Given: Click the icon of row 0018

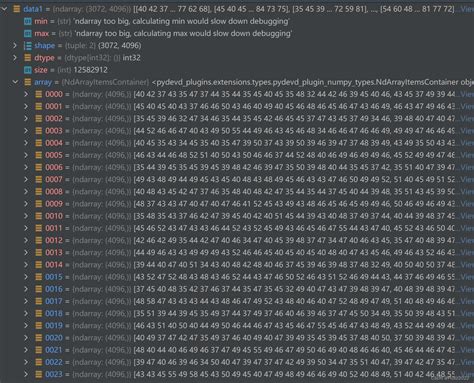Looking at the screenshot, I should coord(39,314).
